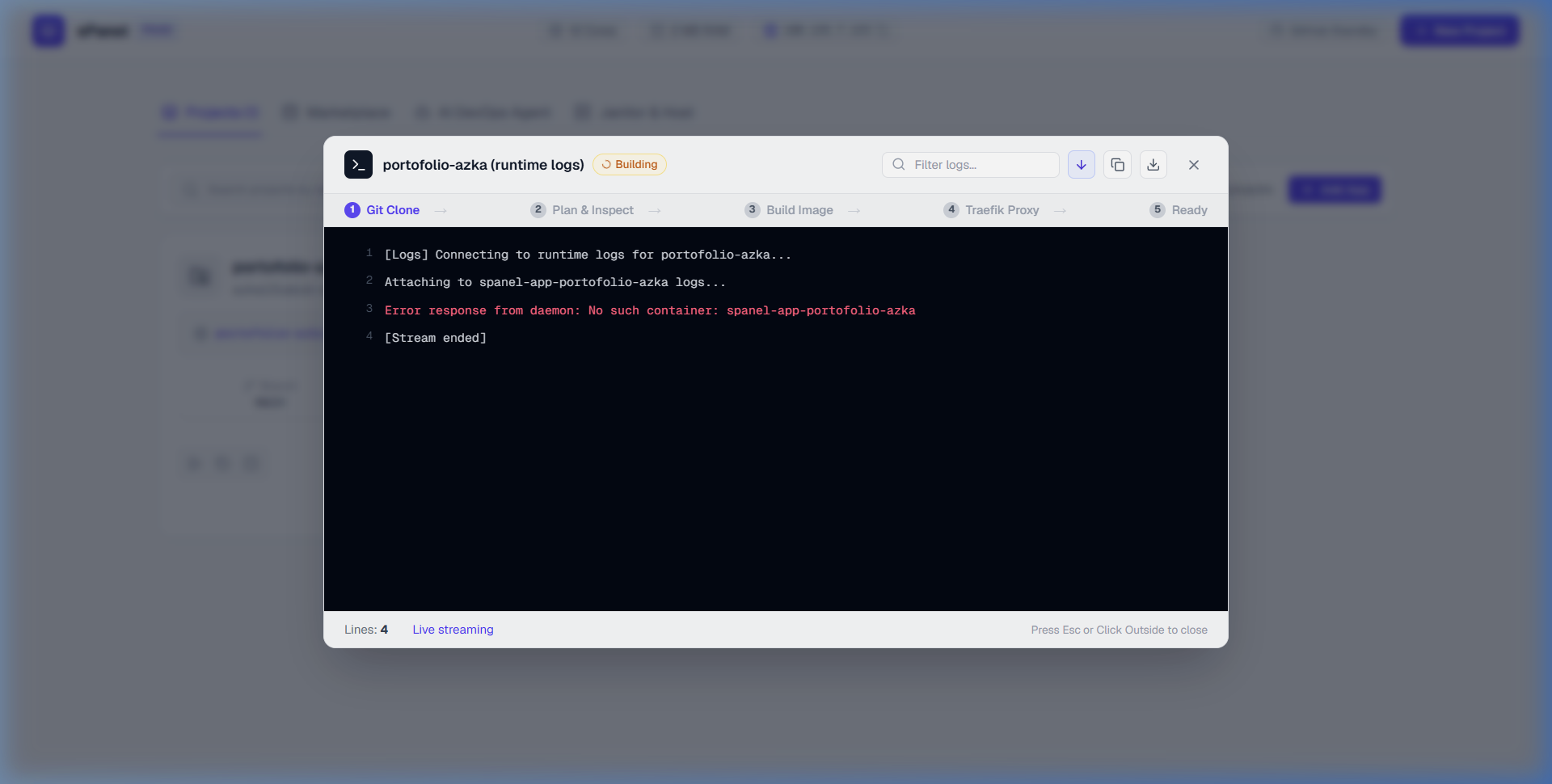1552x784 pixels.
Task: Click log line 'Attaching to spanel-app-portofolio-azka logs'
Action: (555, 282)
